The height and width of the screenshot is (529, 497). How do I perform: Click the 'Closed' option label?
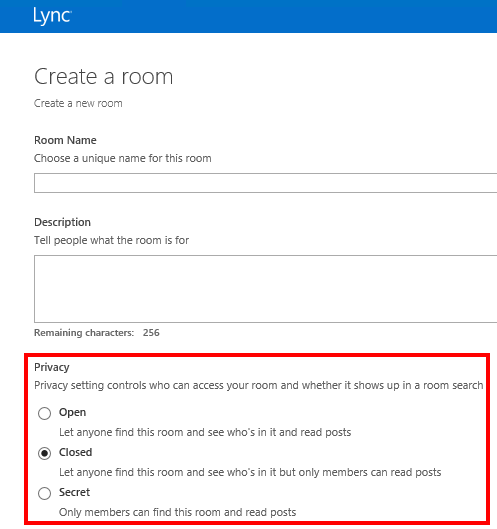point(76,452)
